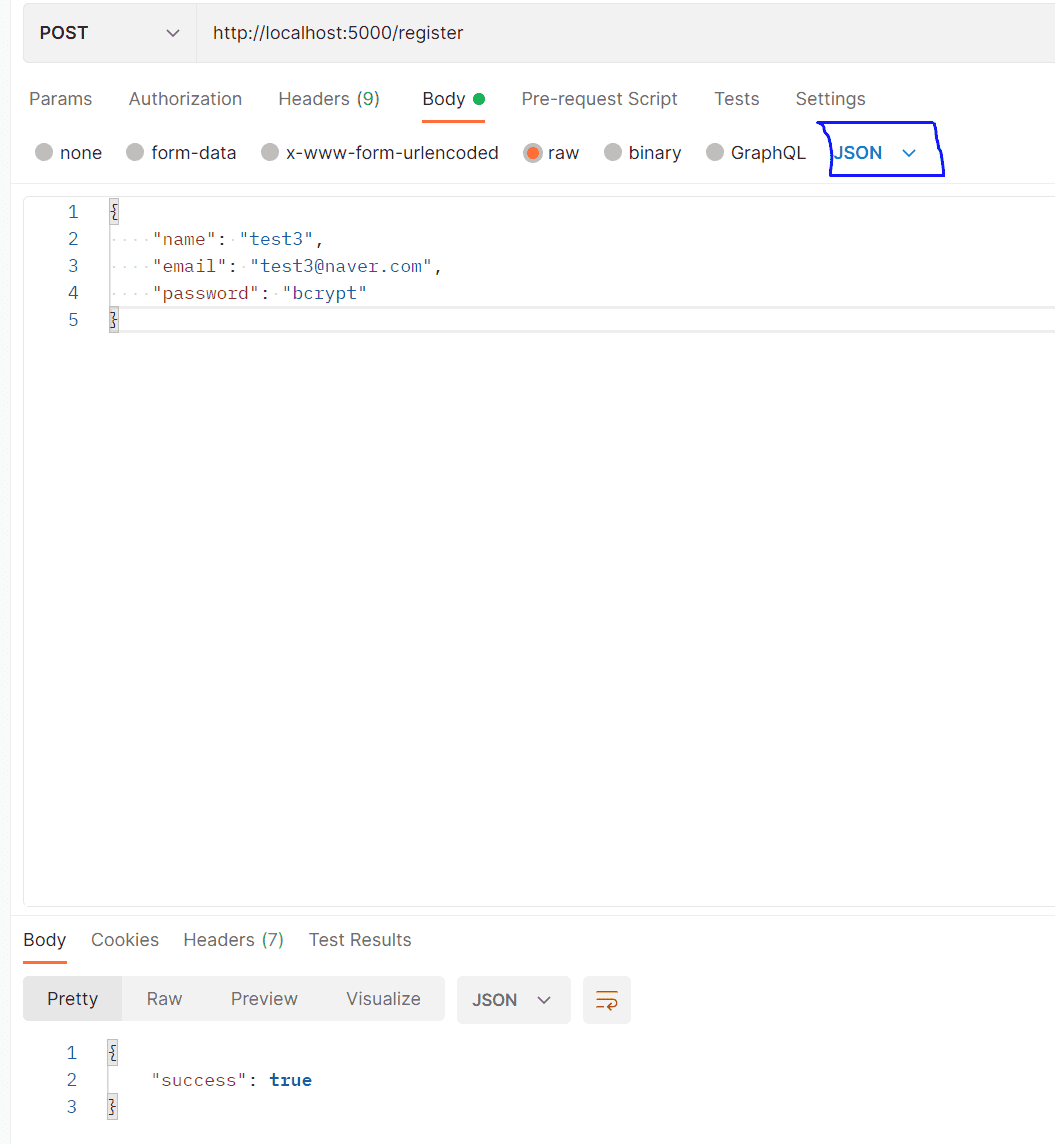
Task: Select the GraphQL body radio button
Action: pyautogui.click(x=715, y=152)
